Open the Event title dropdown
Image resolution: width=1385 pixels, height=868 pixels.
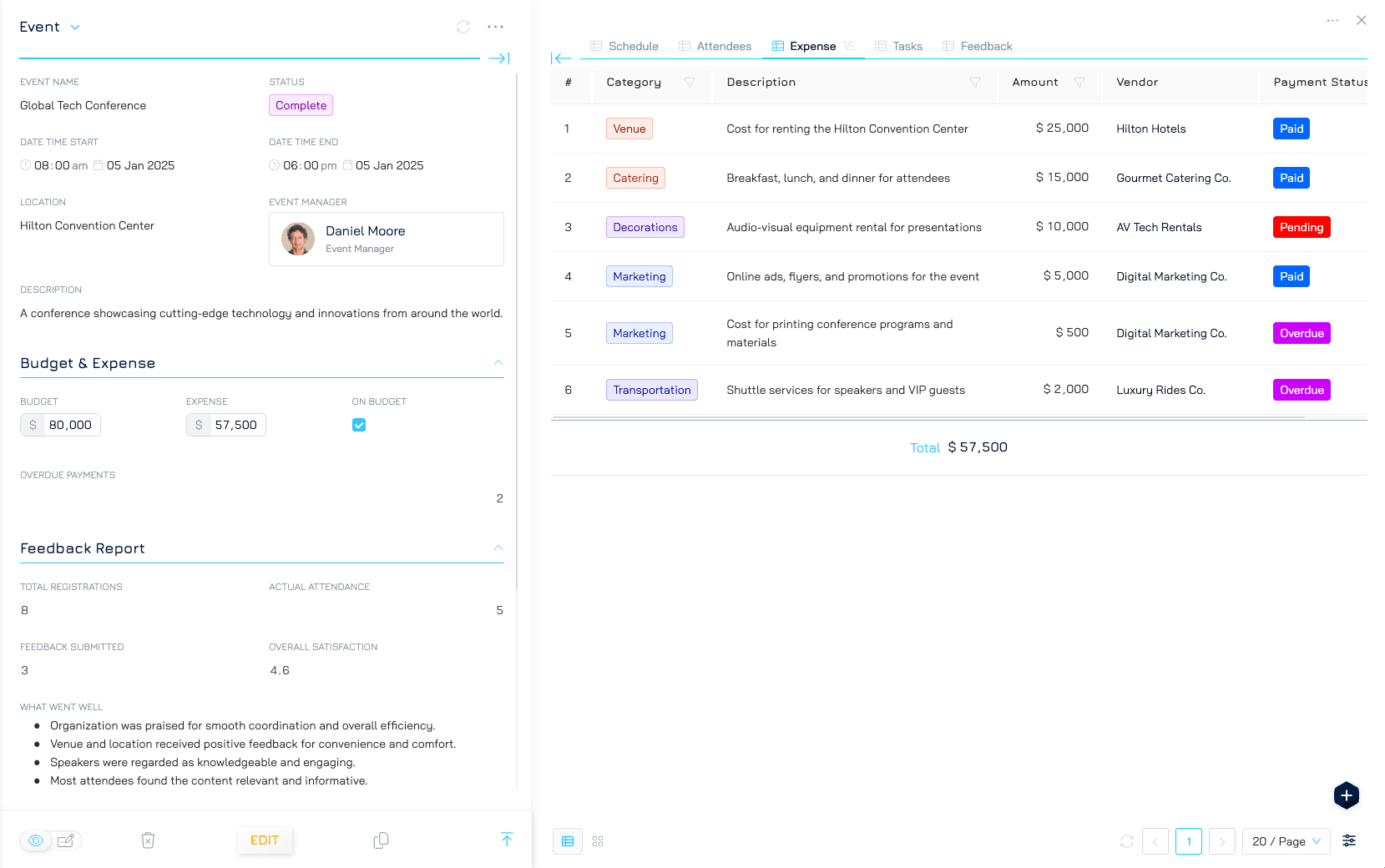[x=75, y=28]
